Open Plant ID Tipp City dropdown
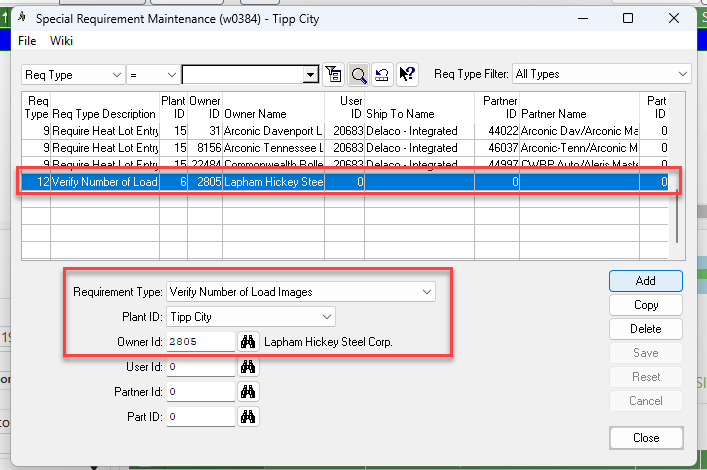This screenshot has height=470, width=707. pyautogui.click(x=251, y=317)
